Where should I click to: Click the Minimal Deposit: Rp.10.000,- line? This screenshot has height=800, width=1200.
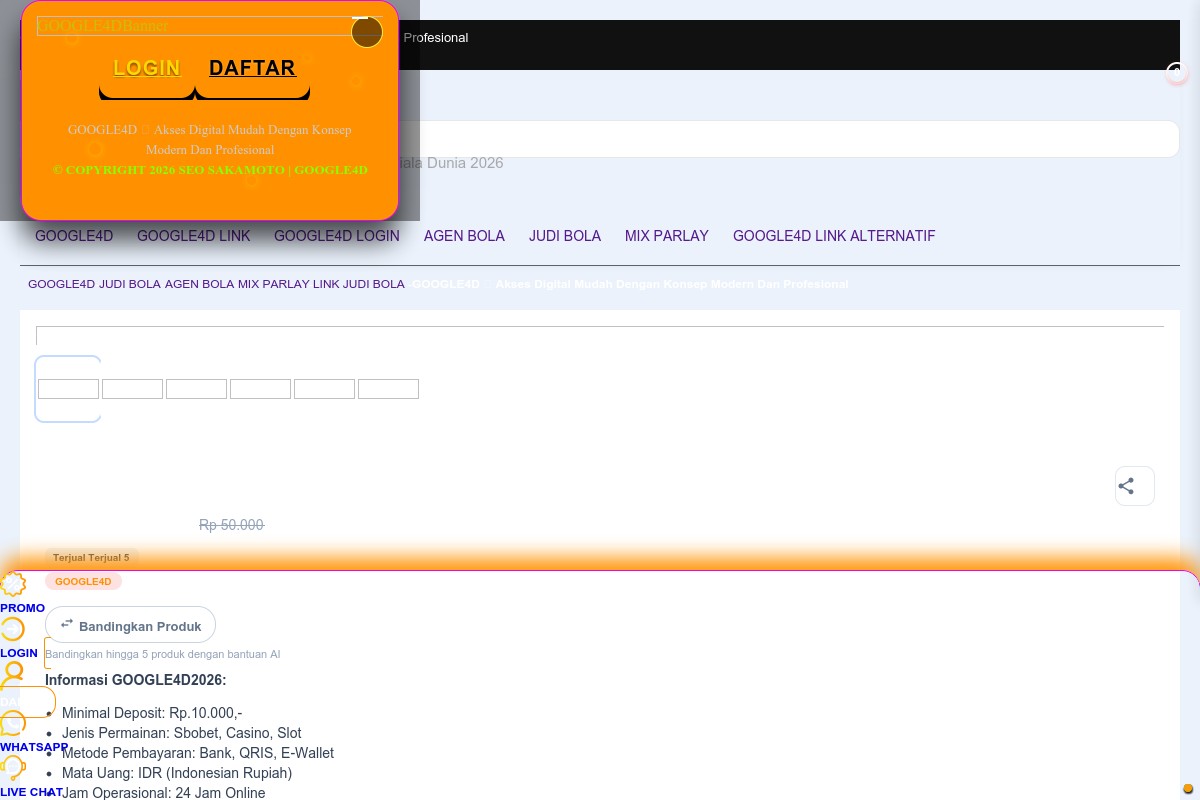point(152,713)
